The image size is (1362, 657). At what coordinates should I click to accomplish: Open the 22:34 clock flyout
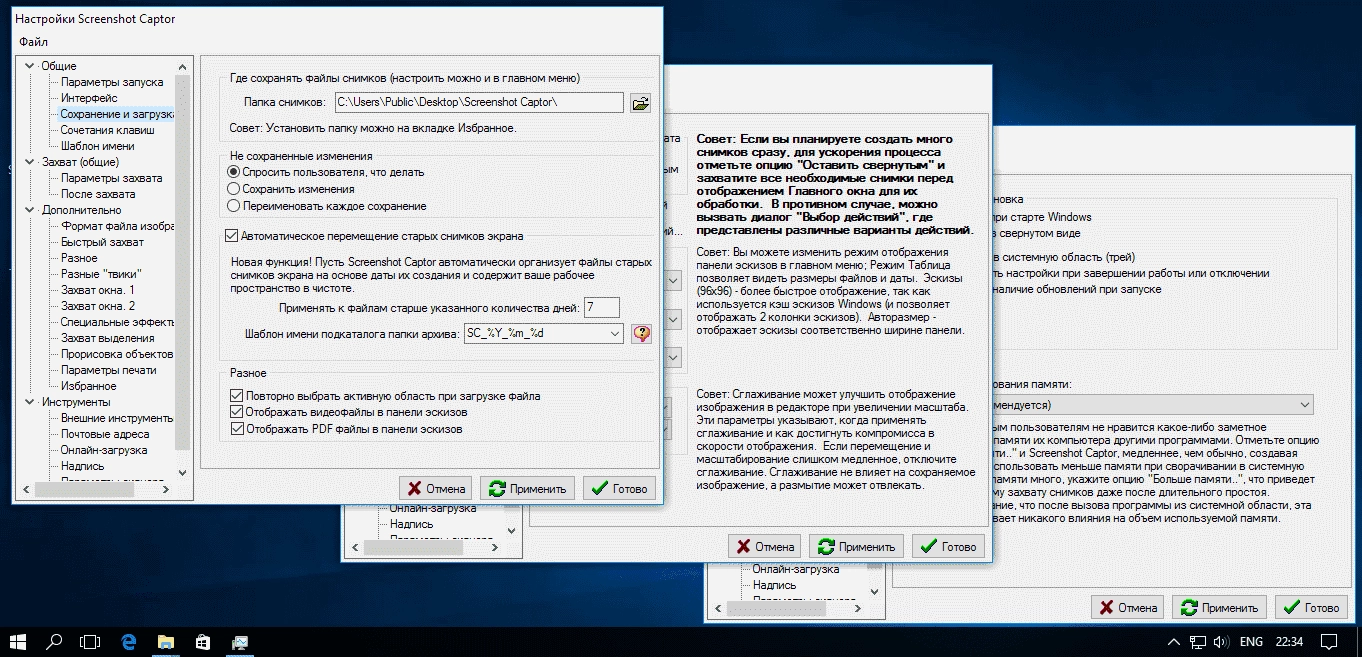pos(1290,641)
